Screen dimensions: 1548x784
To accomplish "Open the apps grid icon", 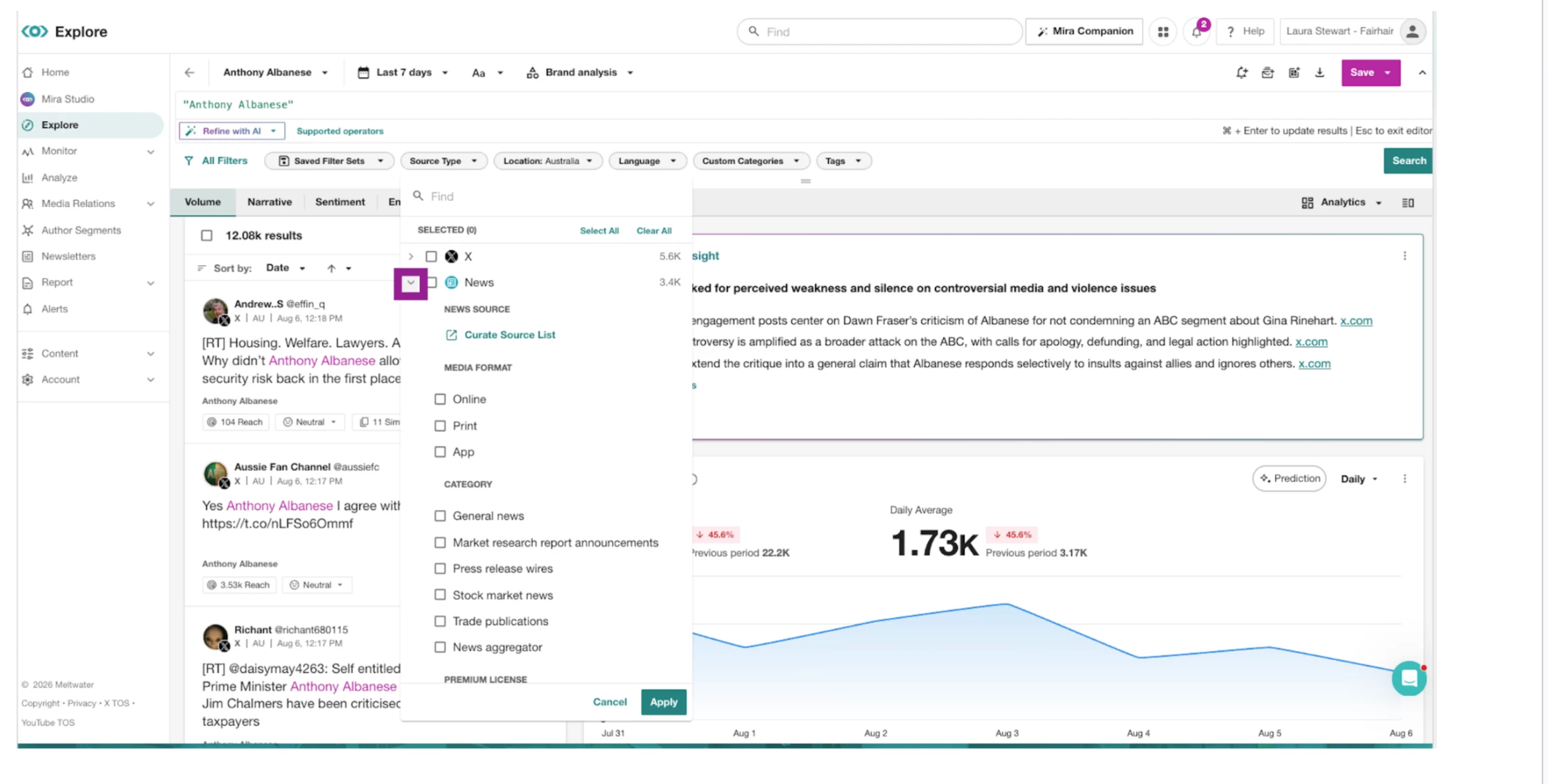I will coord(1163,32).
